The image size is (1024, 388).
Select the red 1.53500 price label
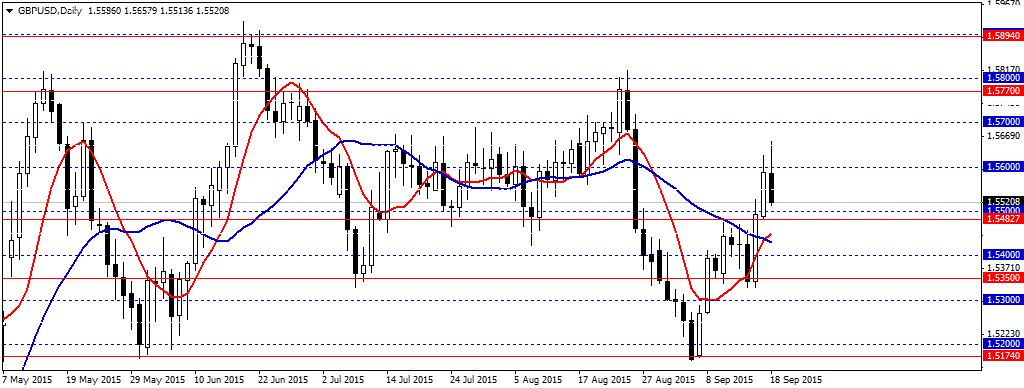[x=1002, y=278]
